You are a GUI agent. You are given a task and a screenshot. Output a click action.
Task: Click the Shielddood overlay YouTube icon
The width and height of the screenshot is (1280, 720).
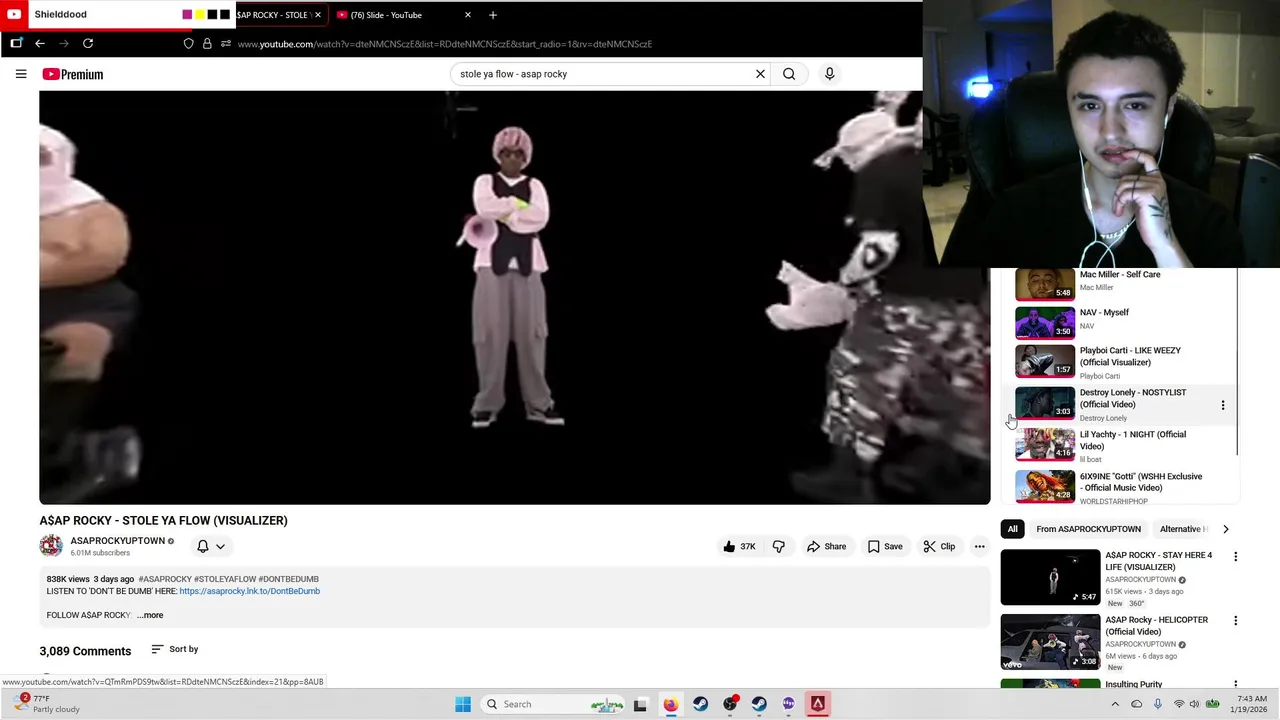(x=14, y=14)
